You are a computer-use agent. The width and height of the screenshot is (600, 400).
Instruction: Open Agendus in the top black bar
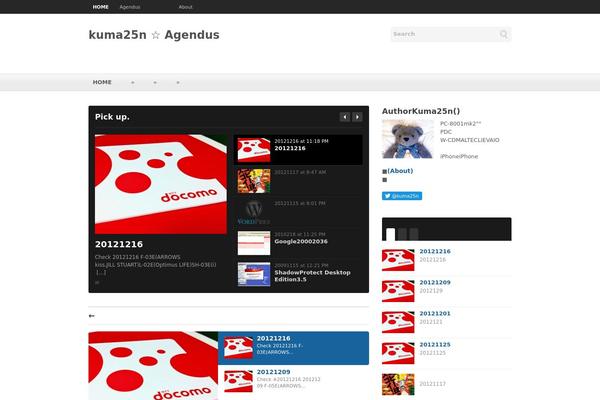(130, 7)
